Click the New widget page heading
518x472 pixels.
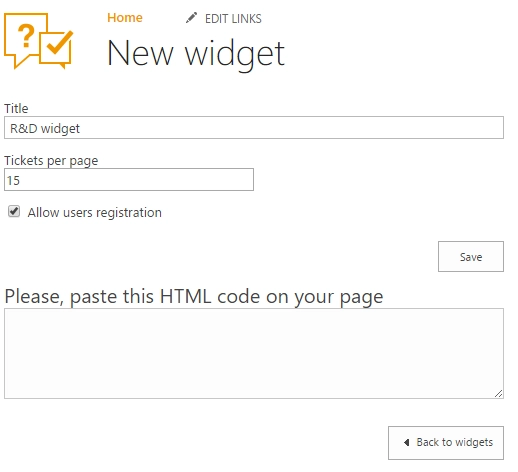[x=196, y=53]
